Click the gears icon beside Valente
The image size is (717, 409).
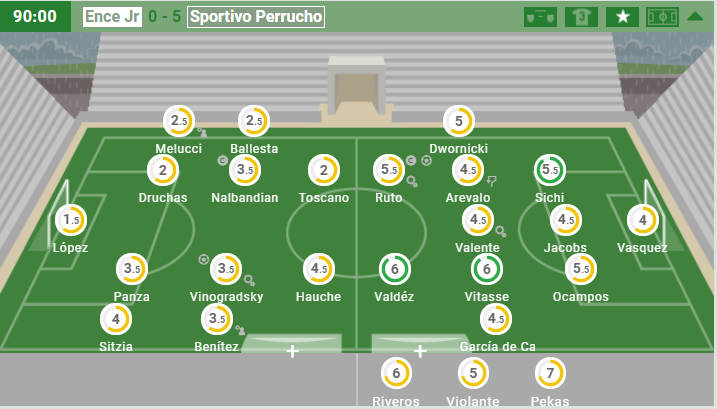click(x=501, y=231)
